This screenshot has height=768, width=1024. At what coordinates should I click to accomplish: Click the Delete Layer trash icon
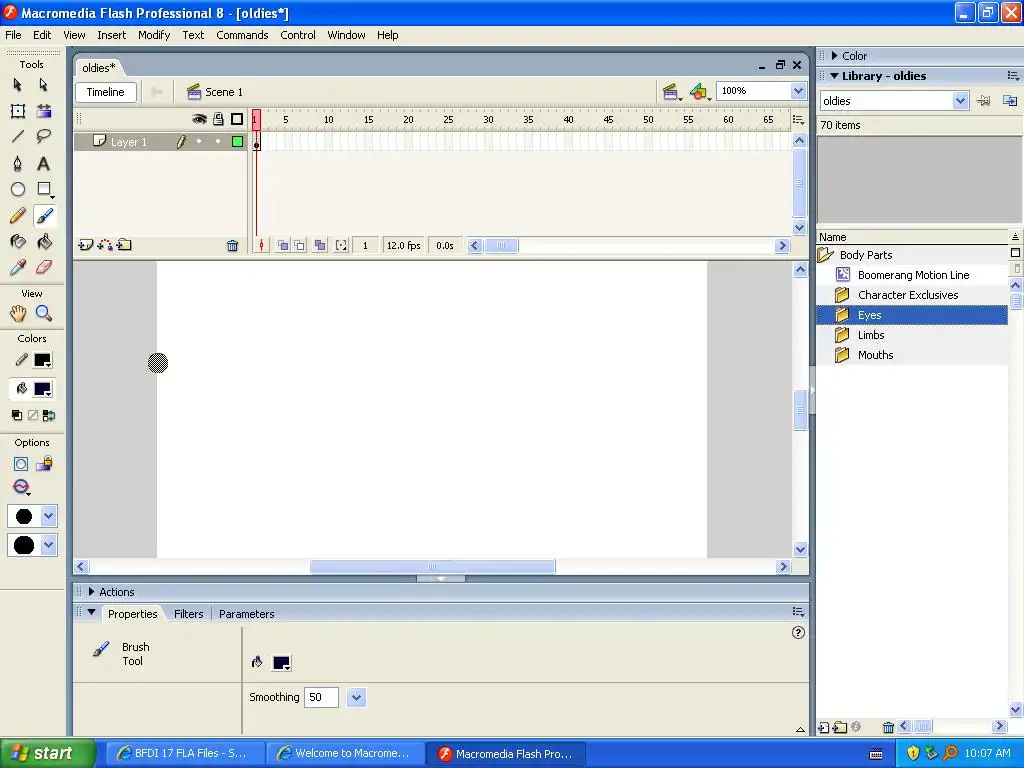pos(232,246)
